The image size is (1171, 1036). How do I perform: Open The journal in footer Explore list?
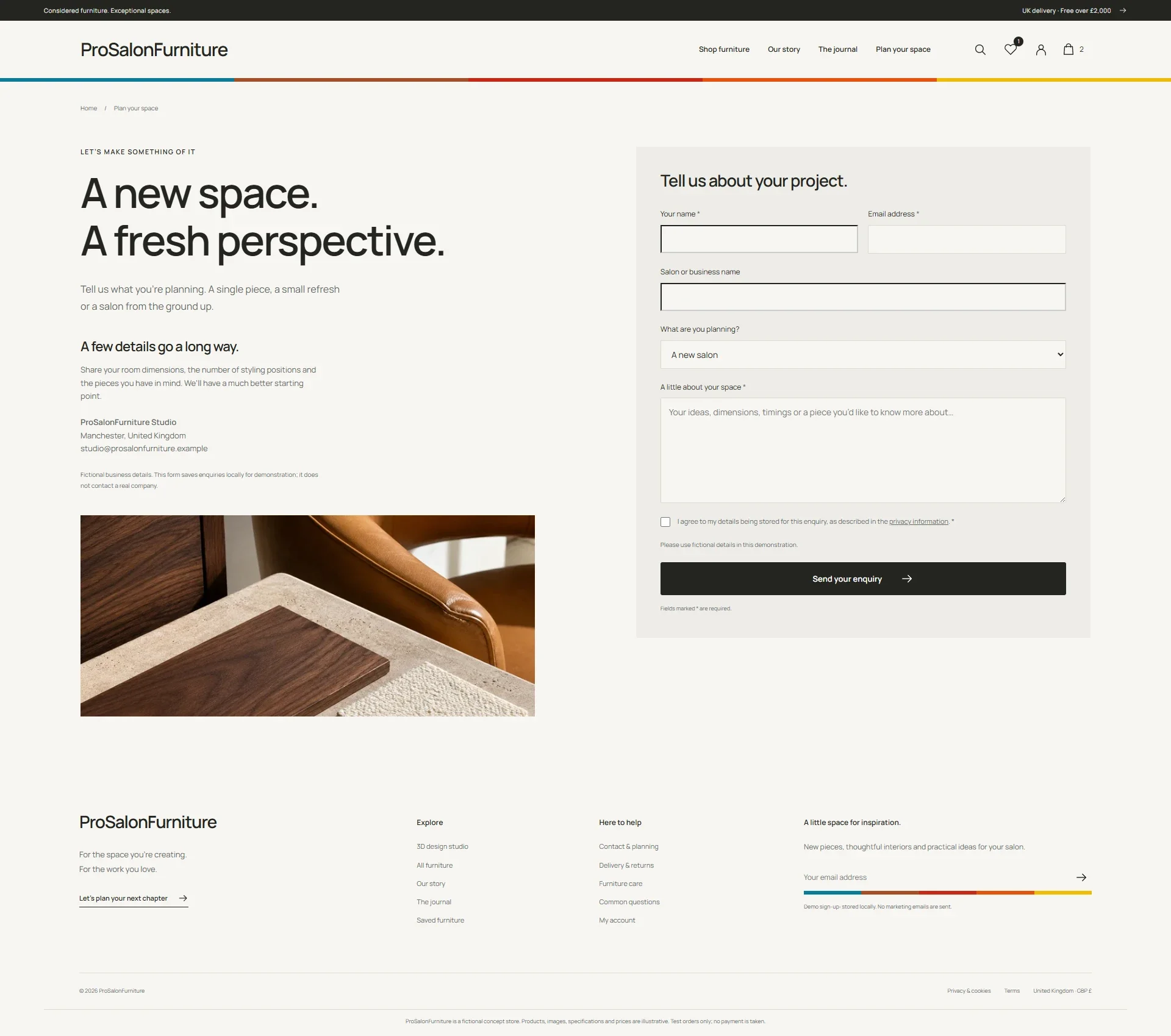click(434, 902)
